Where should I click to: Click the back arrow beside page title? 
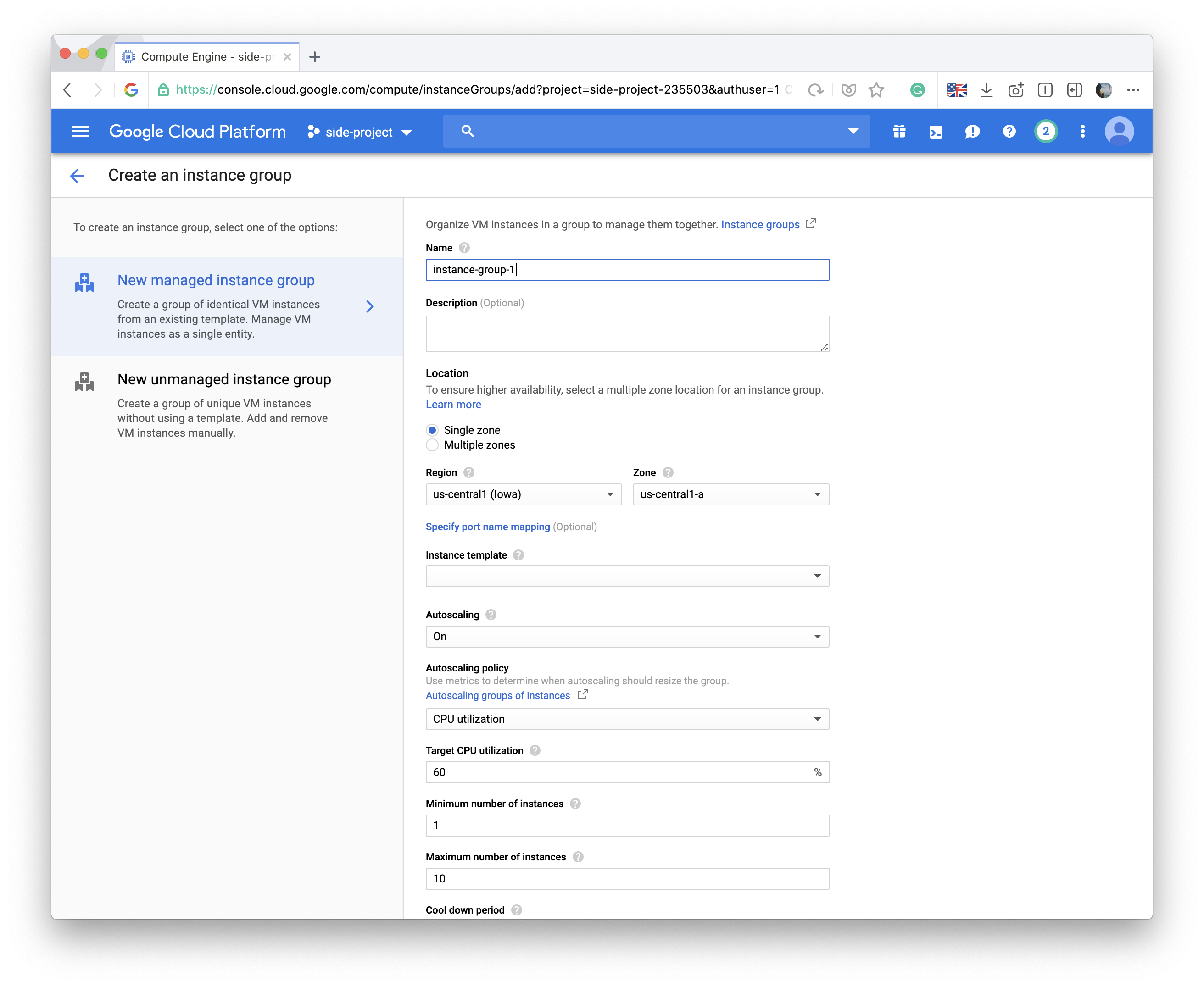pos(78,176)
